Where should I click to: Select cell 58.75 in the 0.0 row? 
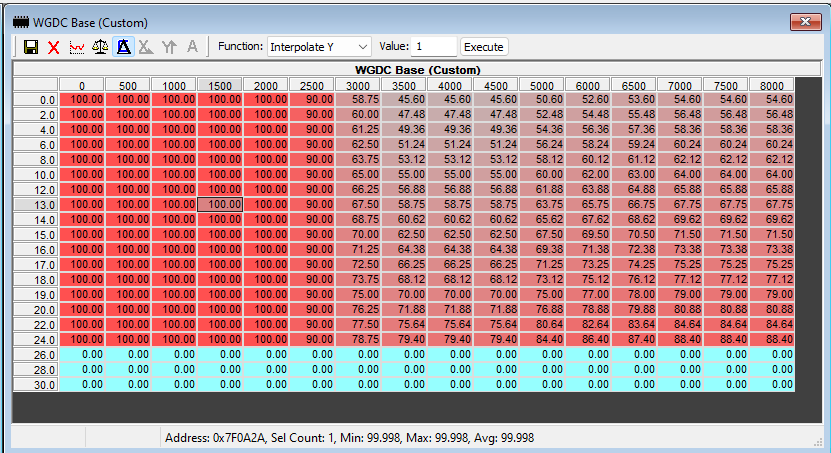point(358,99)
